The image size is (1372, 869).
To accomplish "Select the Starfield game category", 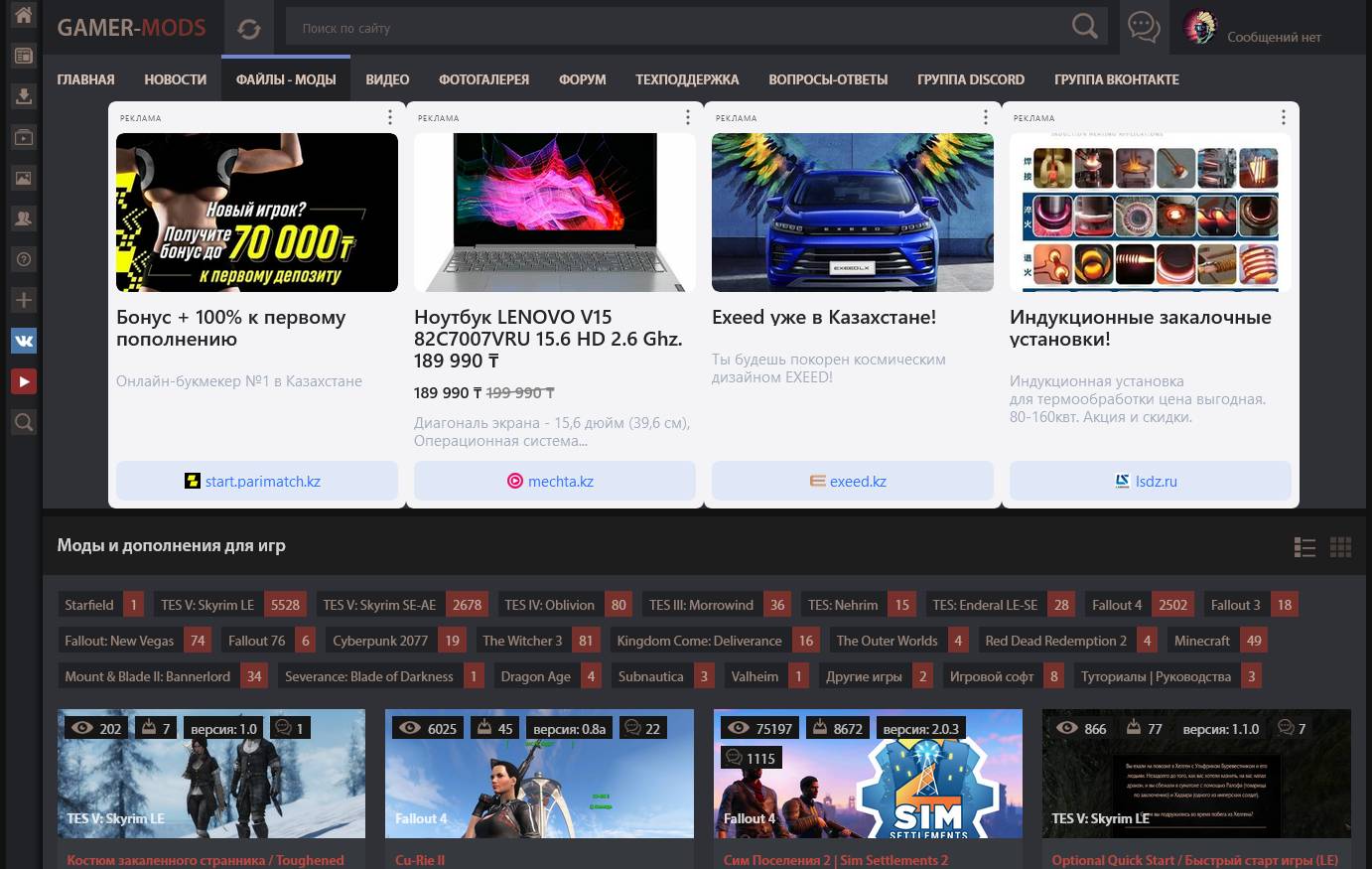I will (101, 605).
